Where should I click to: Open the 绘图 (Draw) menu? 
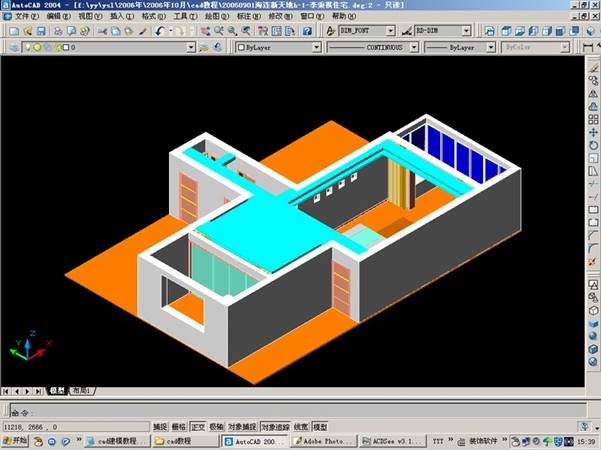pos(212,17)
